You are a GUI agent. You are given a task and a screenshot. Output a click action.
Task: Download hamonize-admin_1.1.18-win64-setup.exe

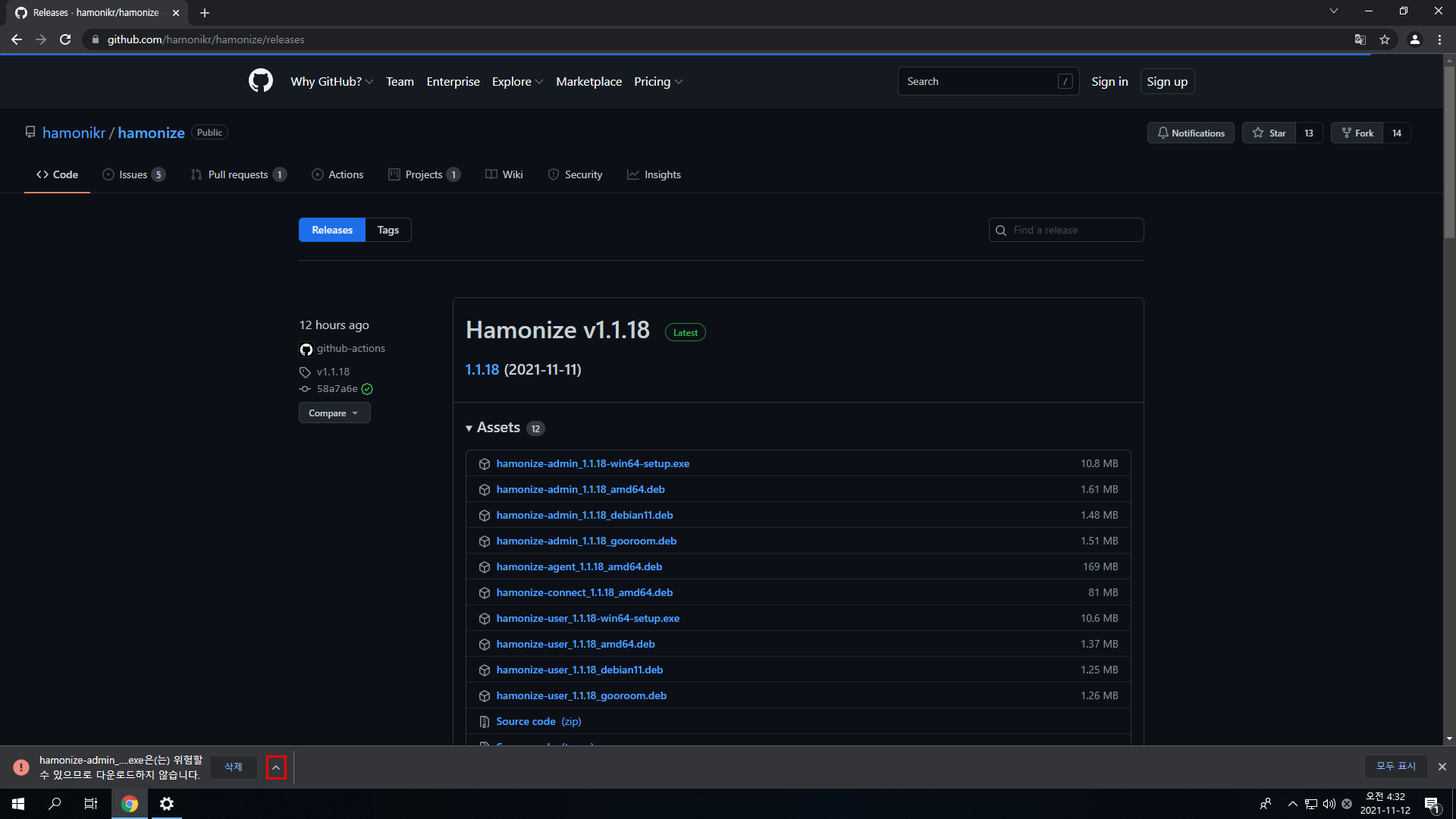(x=593, y=463)
